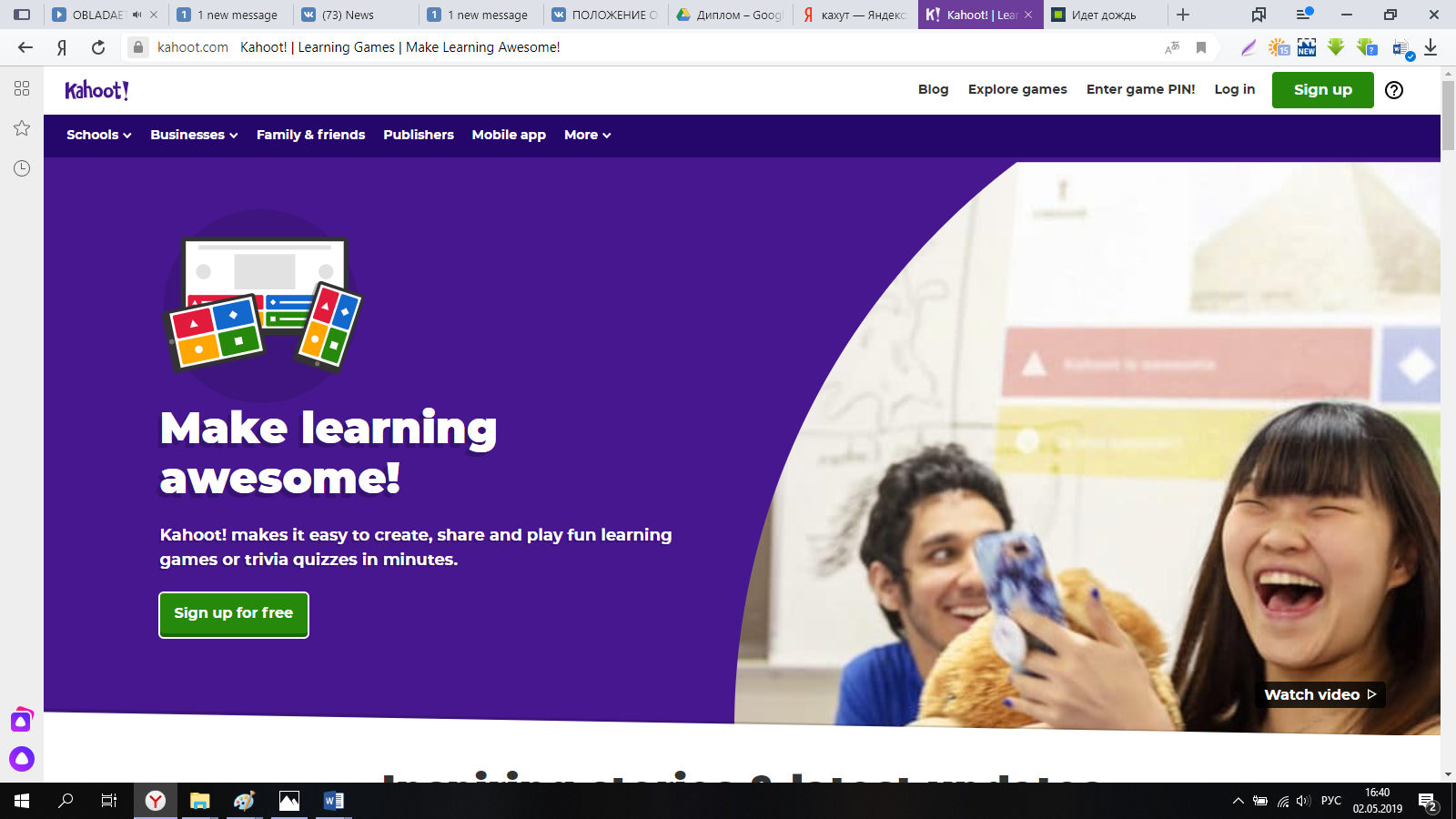Expand the Schools dropdown menu
The width and height of the screenshot is (1456, 819).
[99, 135]
